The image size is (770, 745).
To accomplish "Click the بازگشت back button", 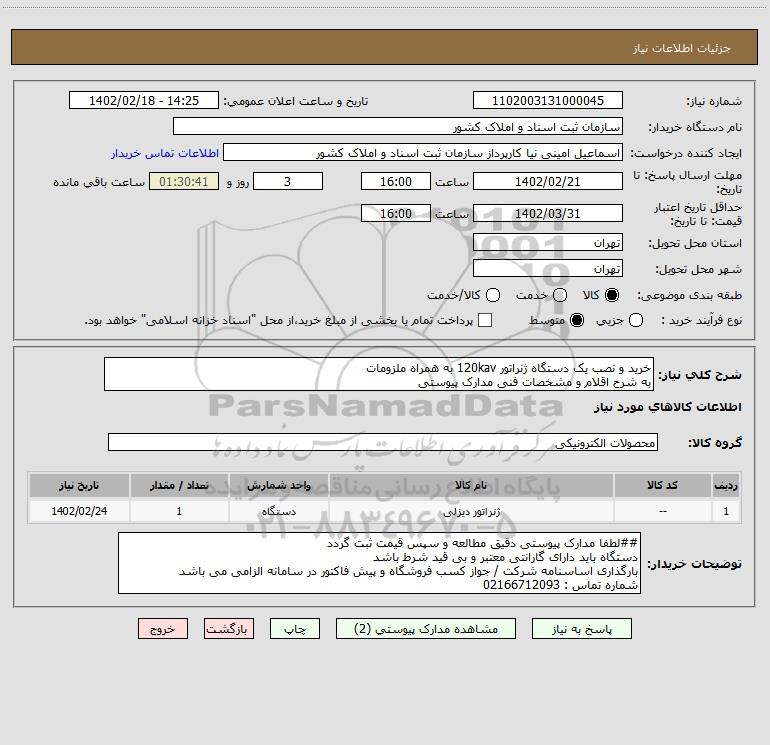I will tap(229, 629).
